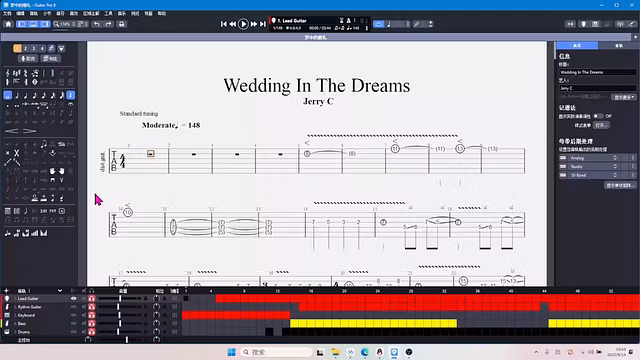Image resolution: width=640 pixels, height=360 pixels.
Task: Toggle the Lead Guitar headphone solo button
Action: [x=91, y=298]
